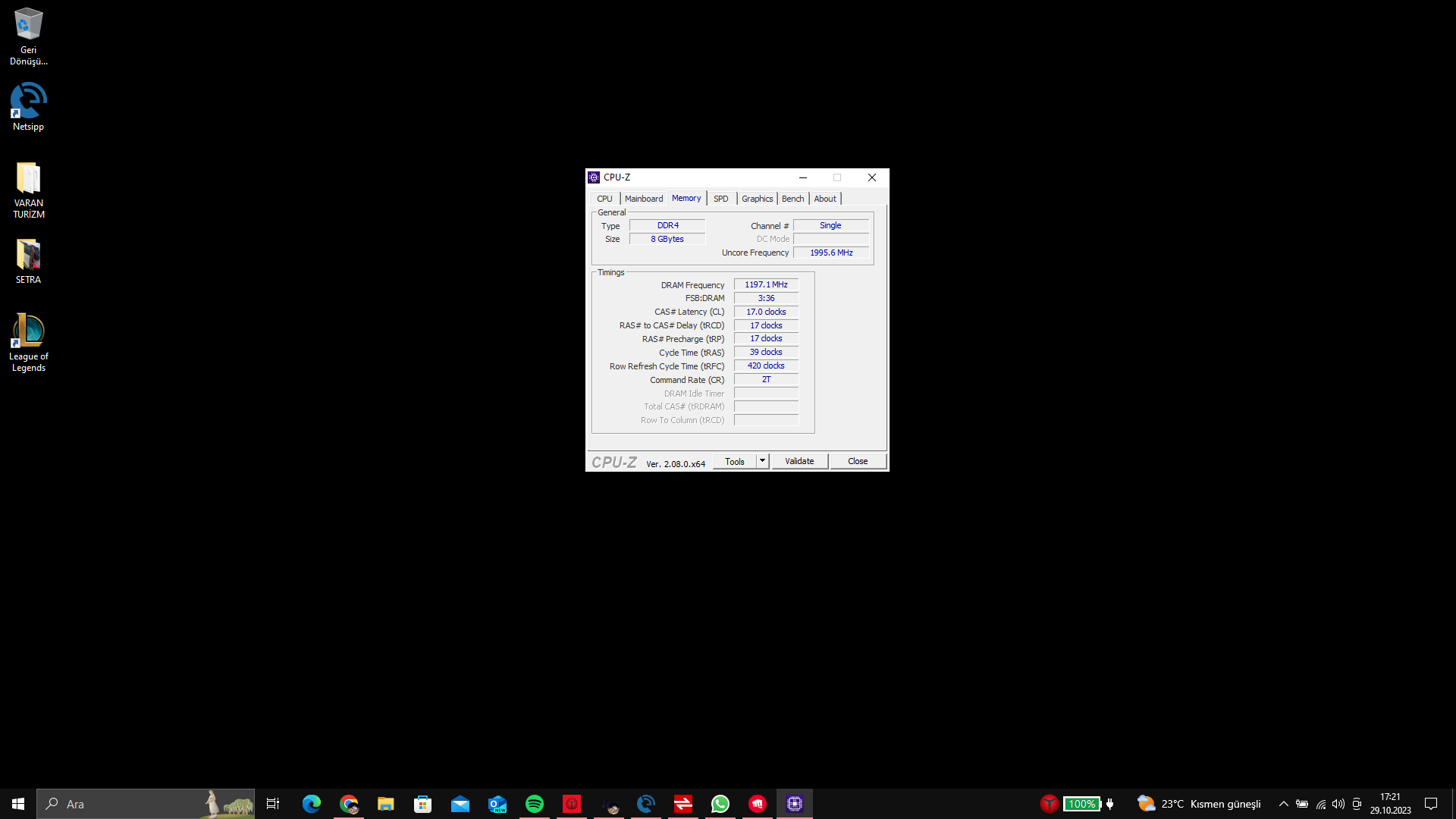Launch Outlook from the taskbar

click(497, 804)
